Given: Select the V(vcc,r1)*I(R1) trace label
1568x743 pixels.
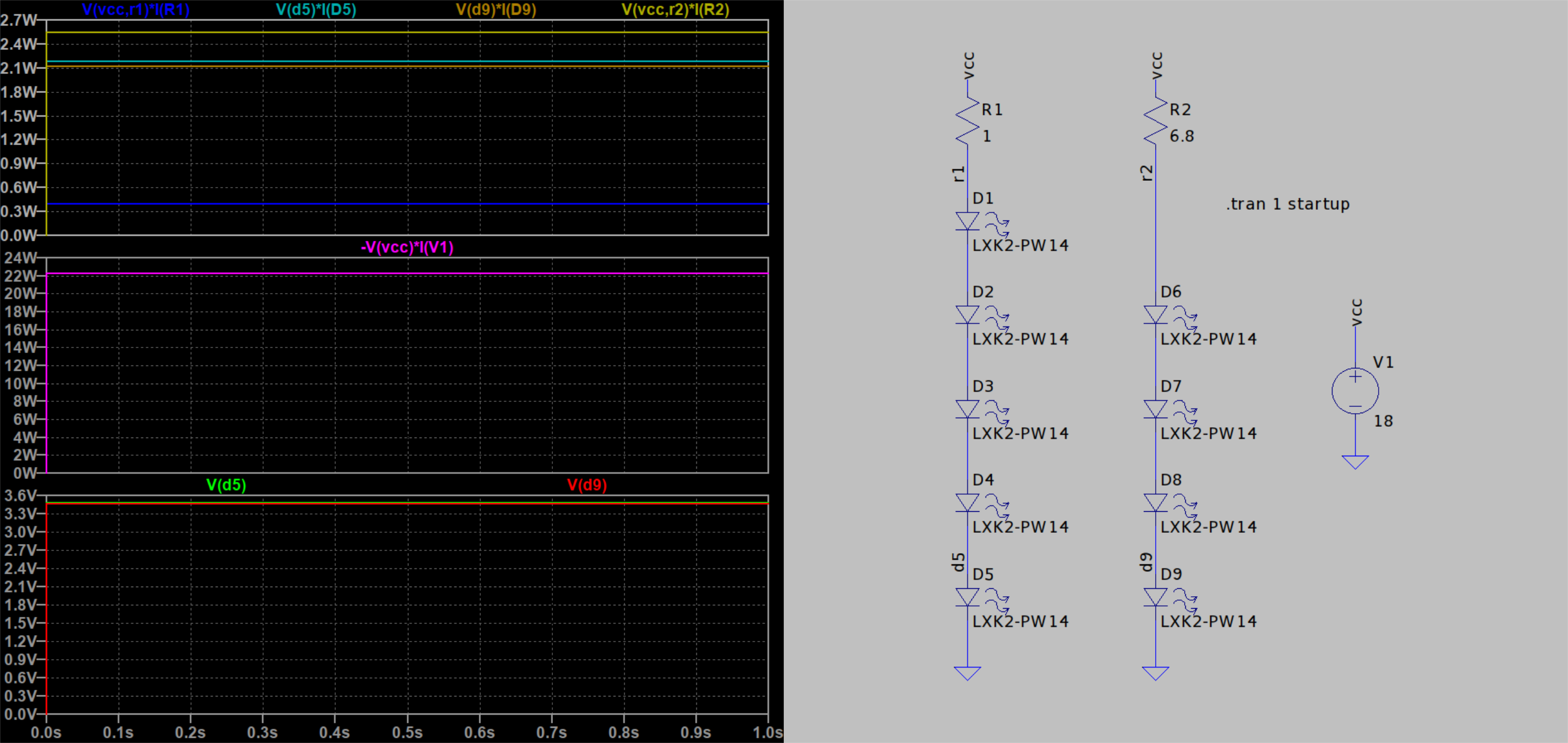Looking at the screenshot, I should [x=136, y=10].
